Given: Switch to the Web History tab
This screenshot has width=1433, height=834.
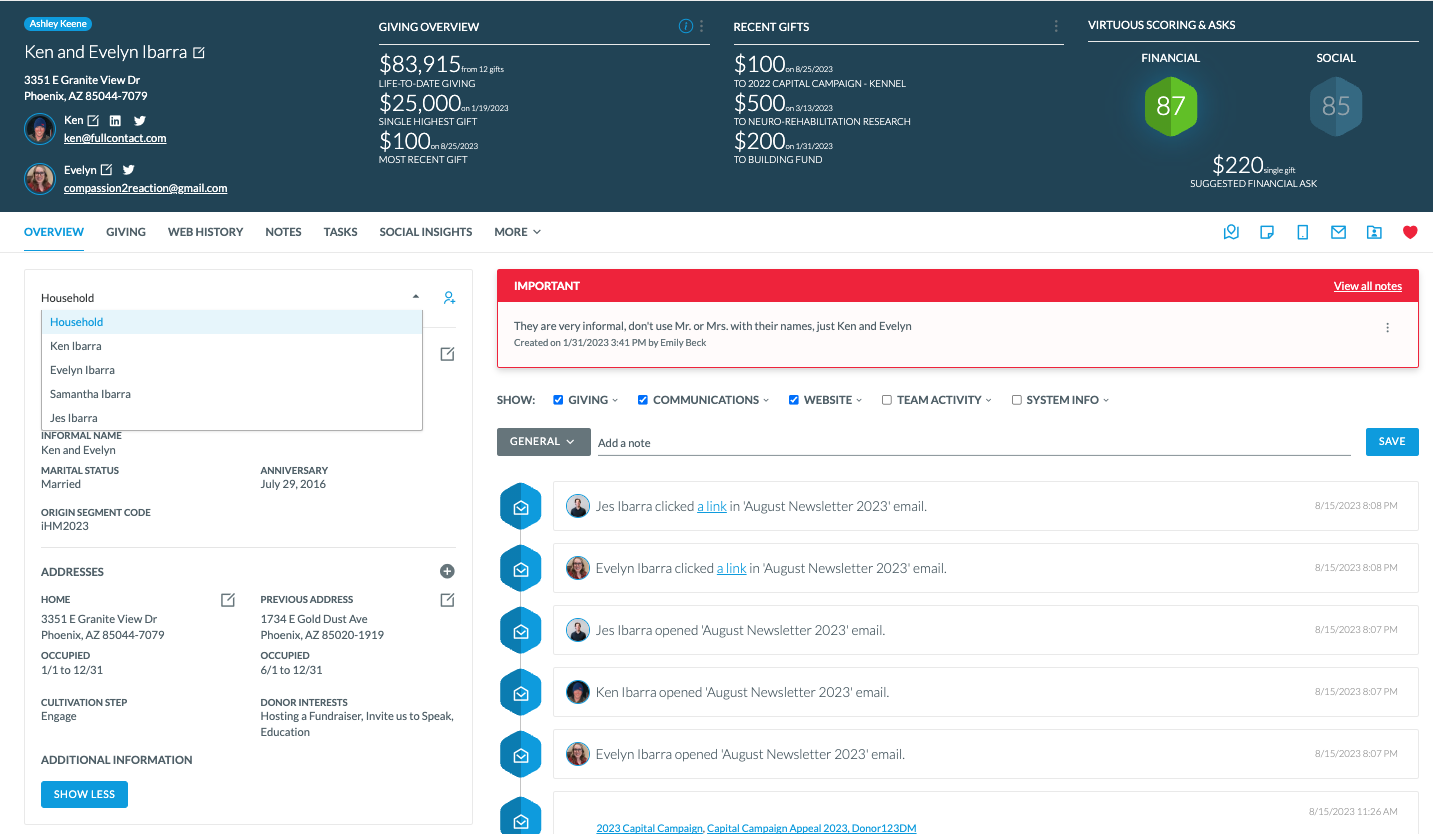Looking at the screenshot, I should [x=205, y=232].
